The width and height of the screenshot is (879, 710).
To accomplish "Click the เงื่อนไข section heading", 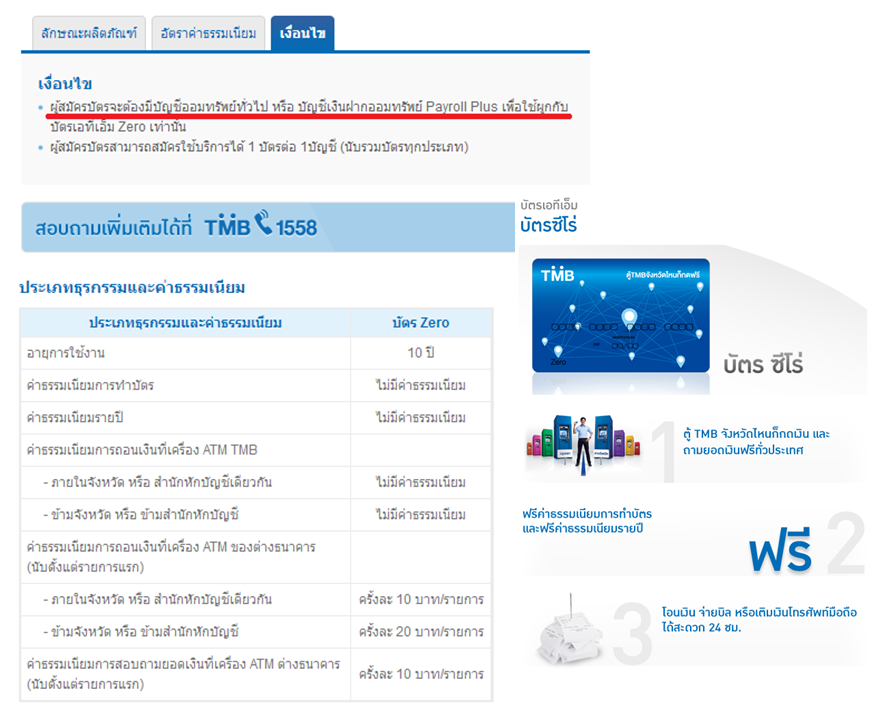I will [65, 84].
